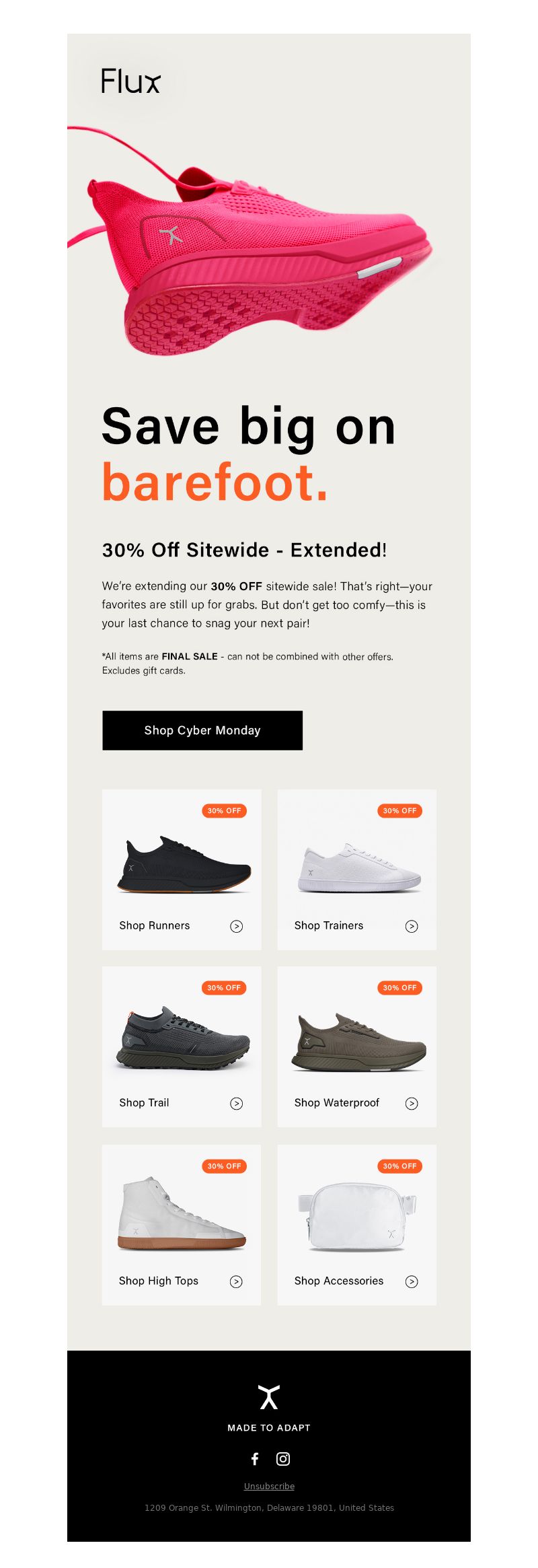
Task: Click the 30% OFF badge on Trail card
Action: click(x=224, y=987)
